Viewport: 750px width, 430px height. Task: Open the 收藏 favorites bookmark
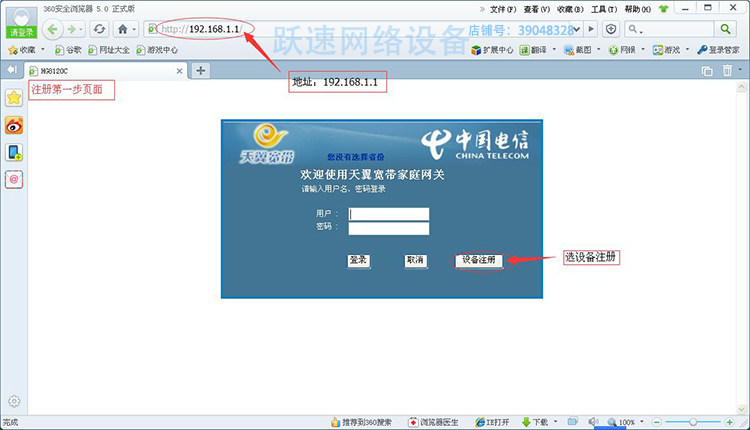point(22,50)
